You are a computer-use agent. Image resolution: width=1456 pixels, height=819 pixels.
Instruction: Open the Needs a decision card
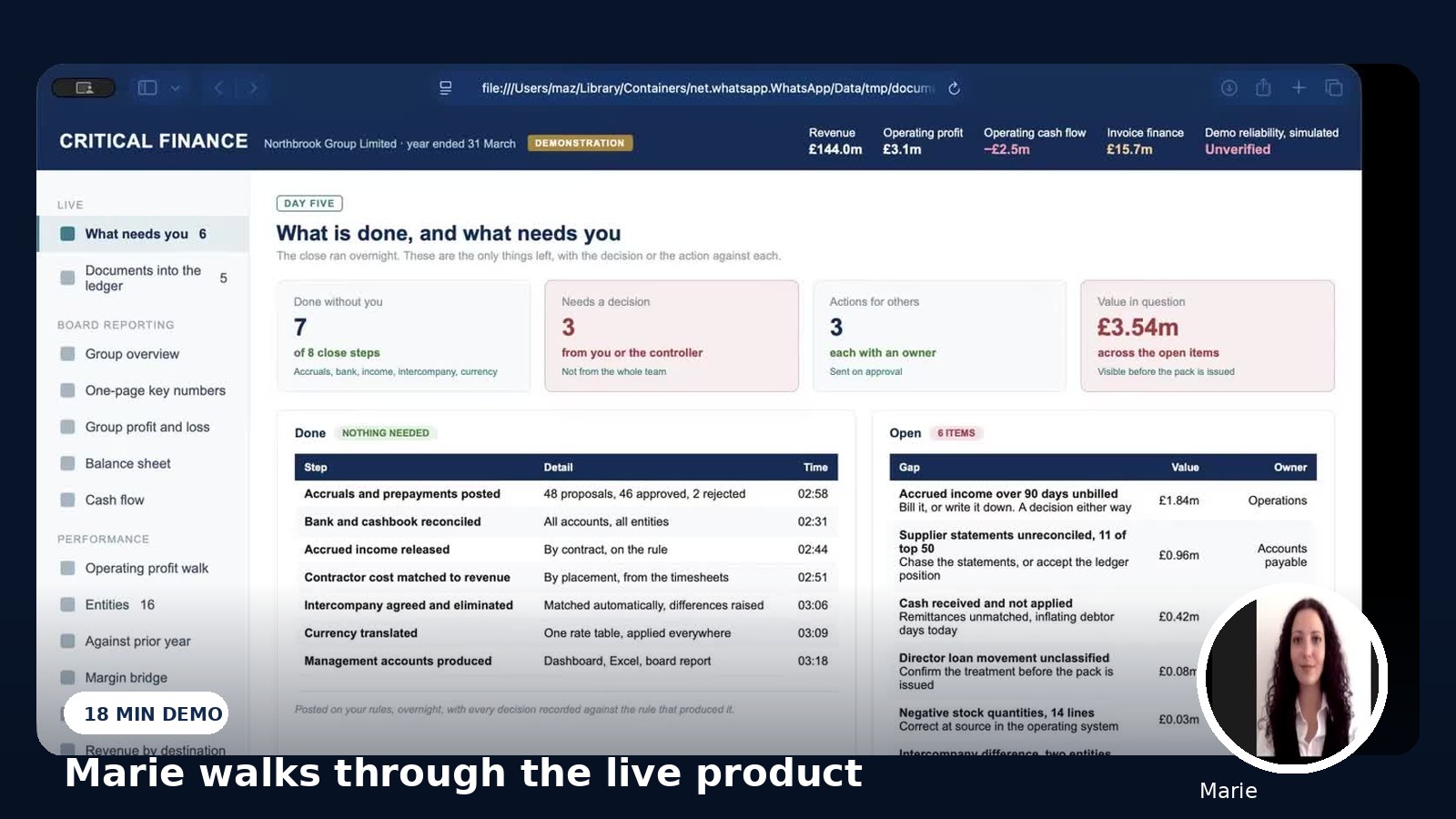point(672,336)
